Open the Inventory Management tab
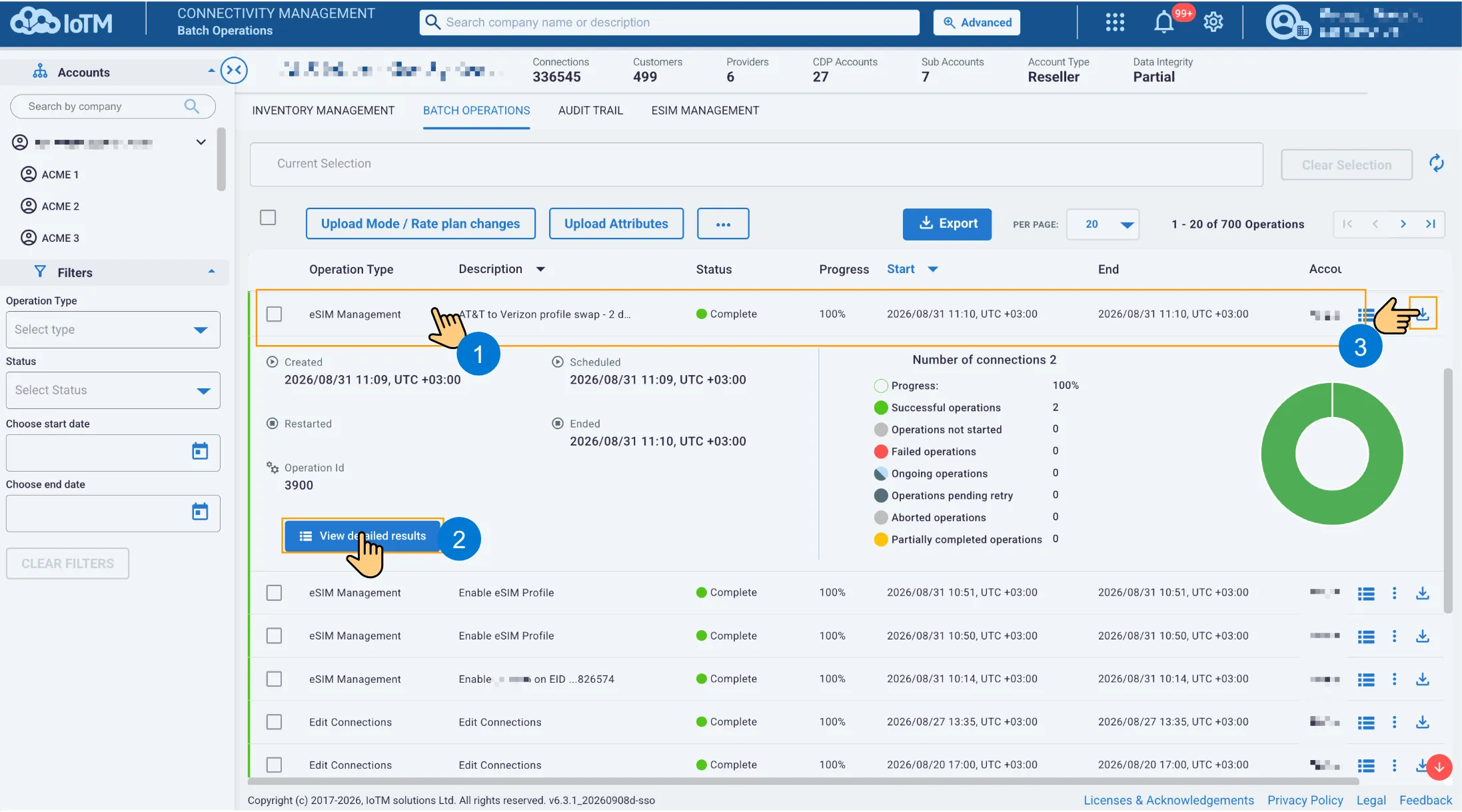1462x812 pixels. [x=323, y=111]
